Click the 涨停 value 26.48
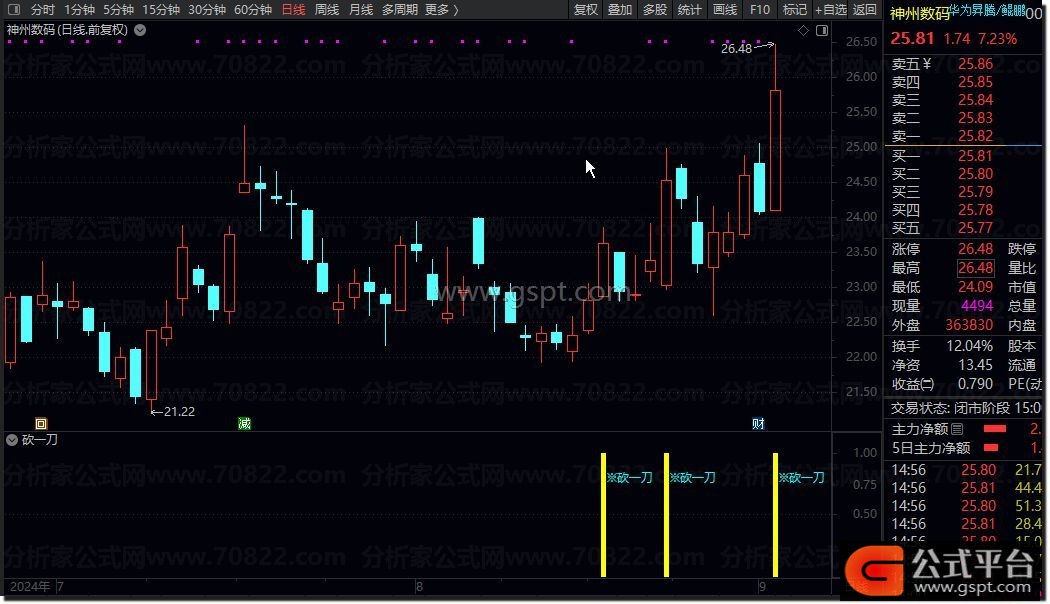This screenshot has height=604, width=1050. [x=975, y=249]
